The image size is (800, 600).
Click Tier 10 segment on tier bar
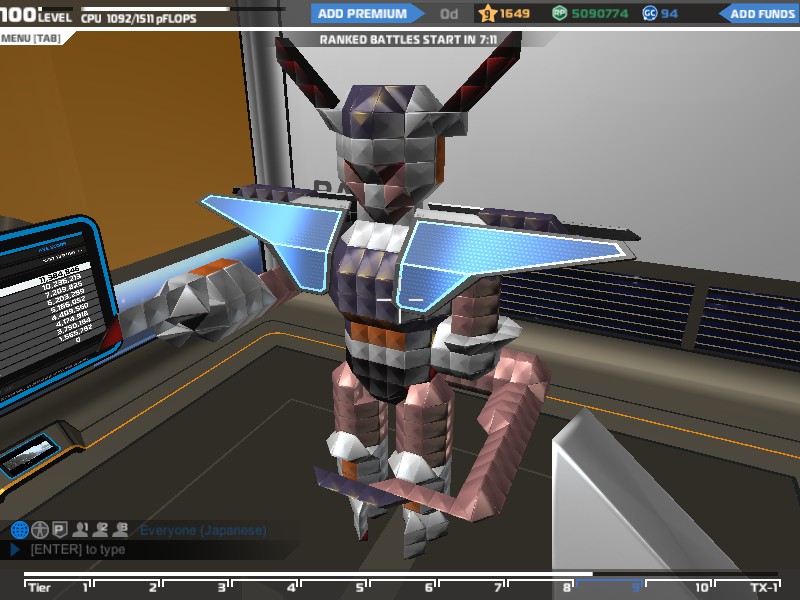pos(678,587)
